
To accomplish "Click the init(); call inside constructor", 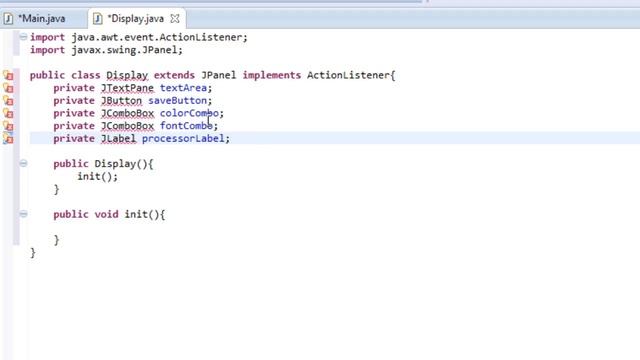I will [98, 176].
